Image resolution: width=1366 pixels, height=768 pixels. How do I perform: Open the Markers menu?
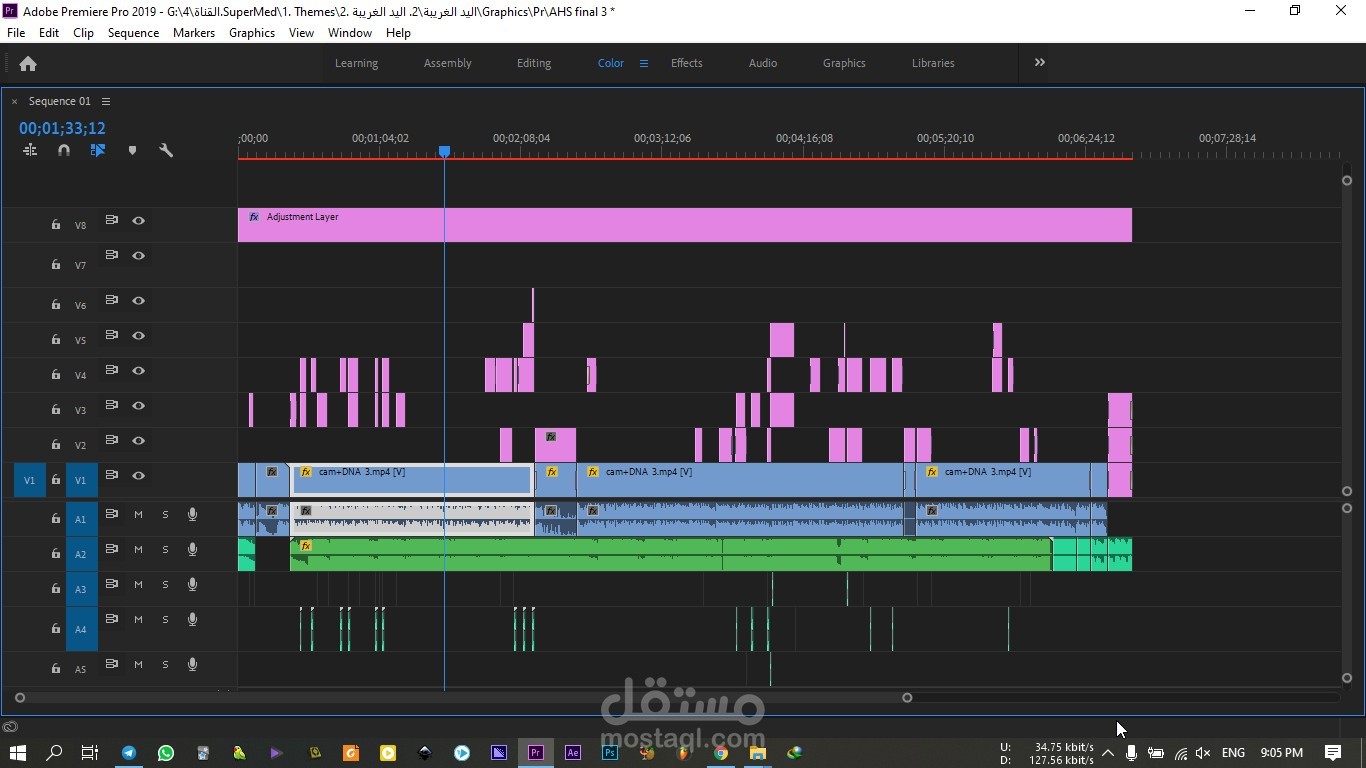(x=194, y=33)
